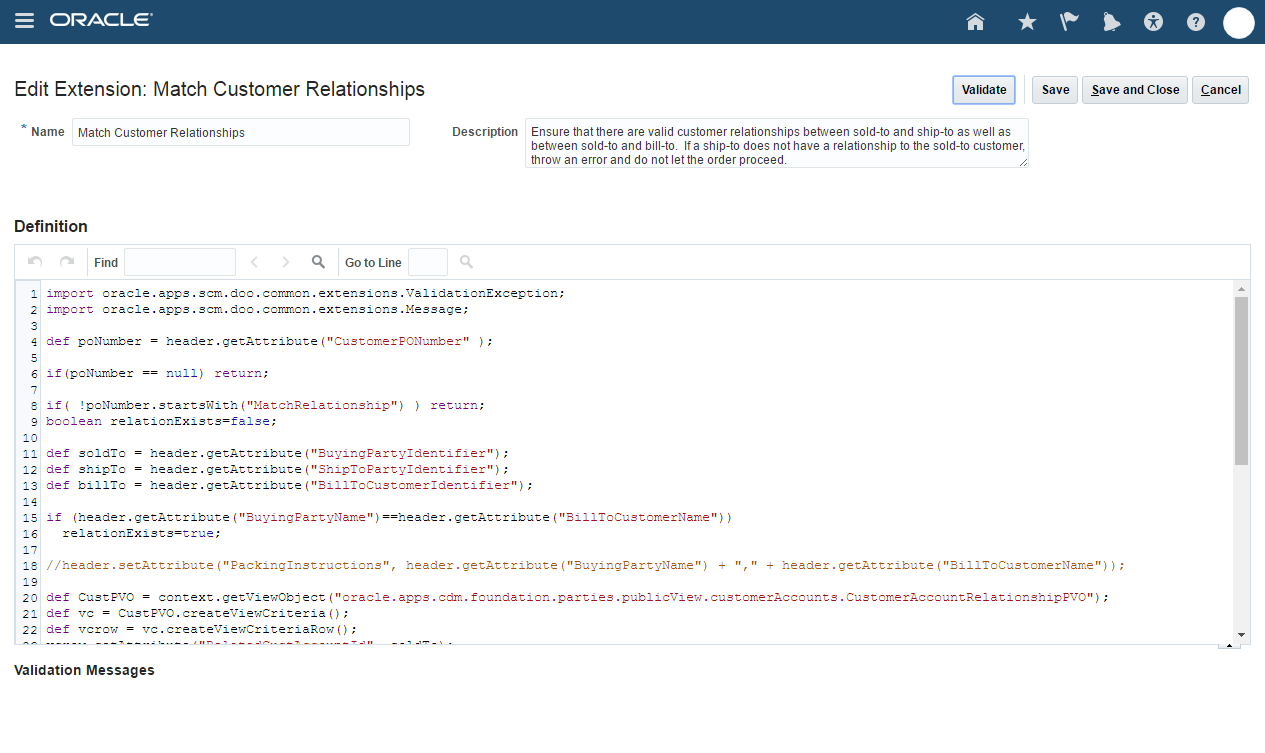Open the user profile avatar menu
Screen dimensions: 1265x753
tap(1238, 22)
